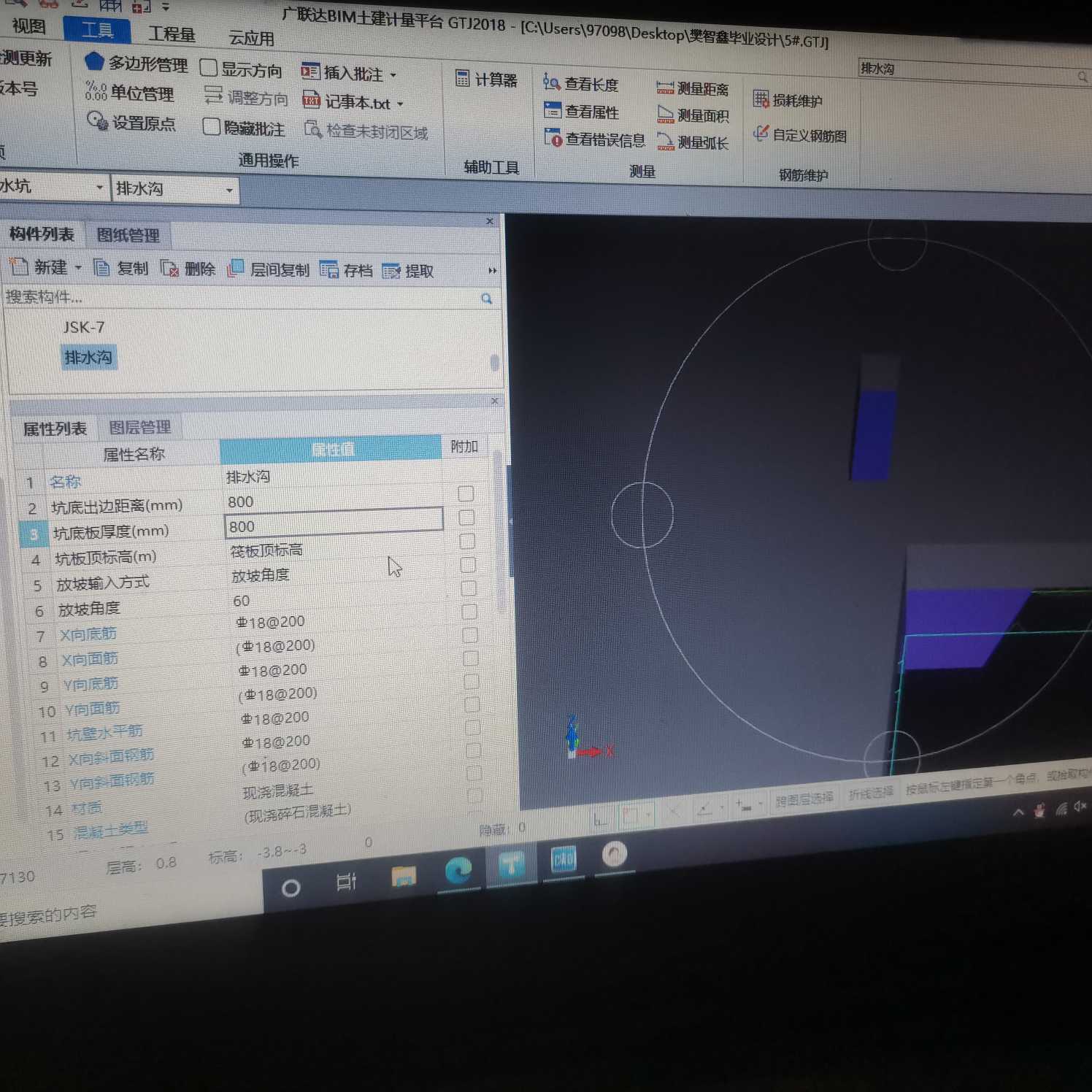Click 提取 extract component button
This screenshot has width=1092, height=1092.
tap(408, 272)
